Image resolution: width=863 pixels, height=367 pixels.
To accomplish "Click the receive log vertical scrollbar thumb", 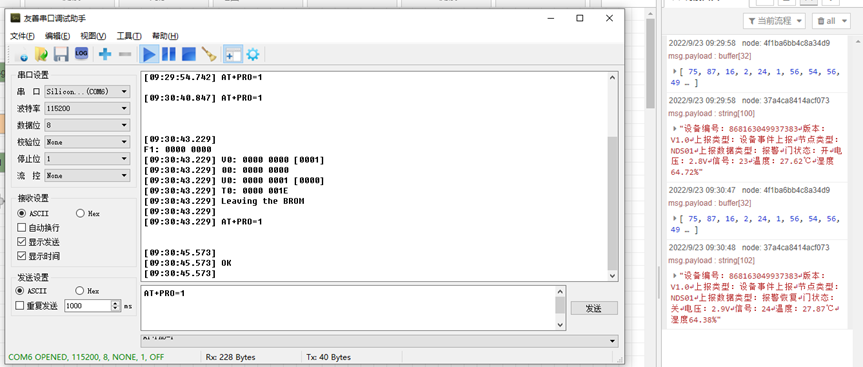I will coord(613,203).
